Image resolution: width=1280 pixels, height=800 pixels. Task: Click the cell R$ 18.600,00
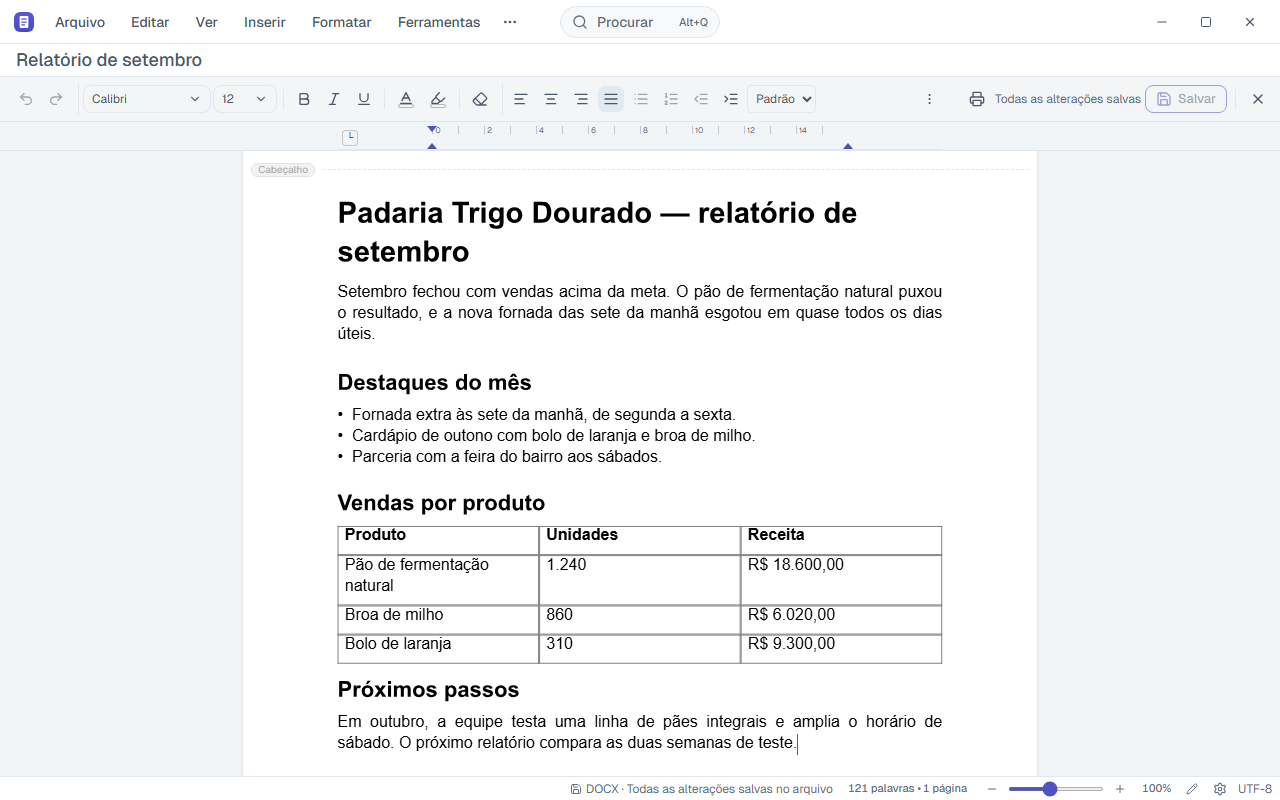841,580
